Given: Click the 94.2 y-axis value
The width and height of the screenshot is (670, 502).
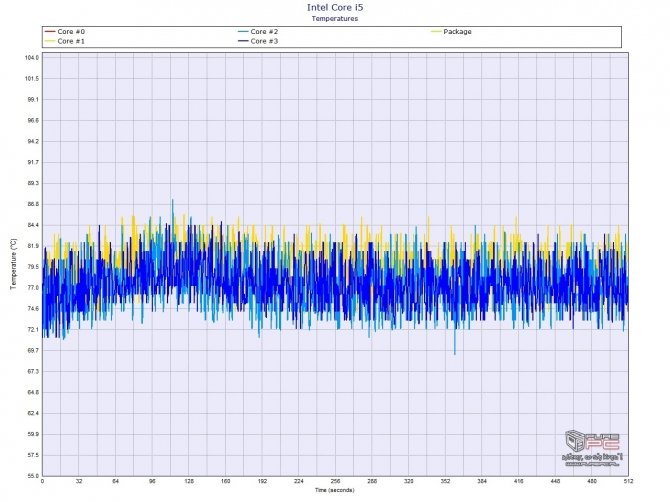Looking at the screenshot, I should tap(32, 141).
